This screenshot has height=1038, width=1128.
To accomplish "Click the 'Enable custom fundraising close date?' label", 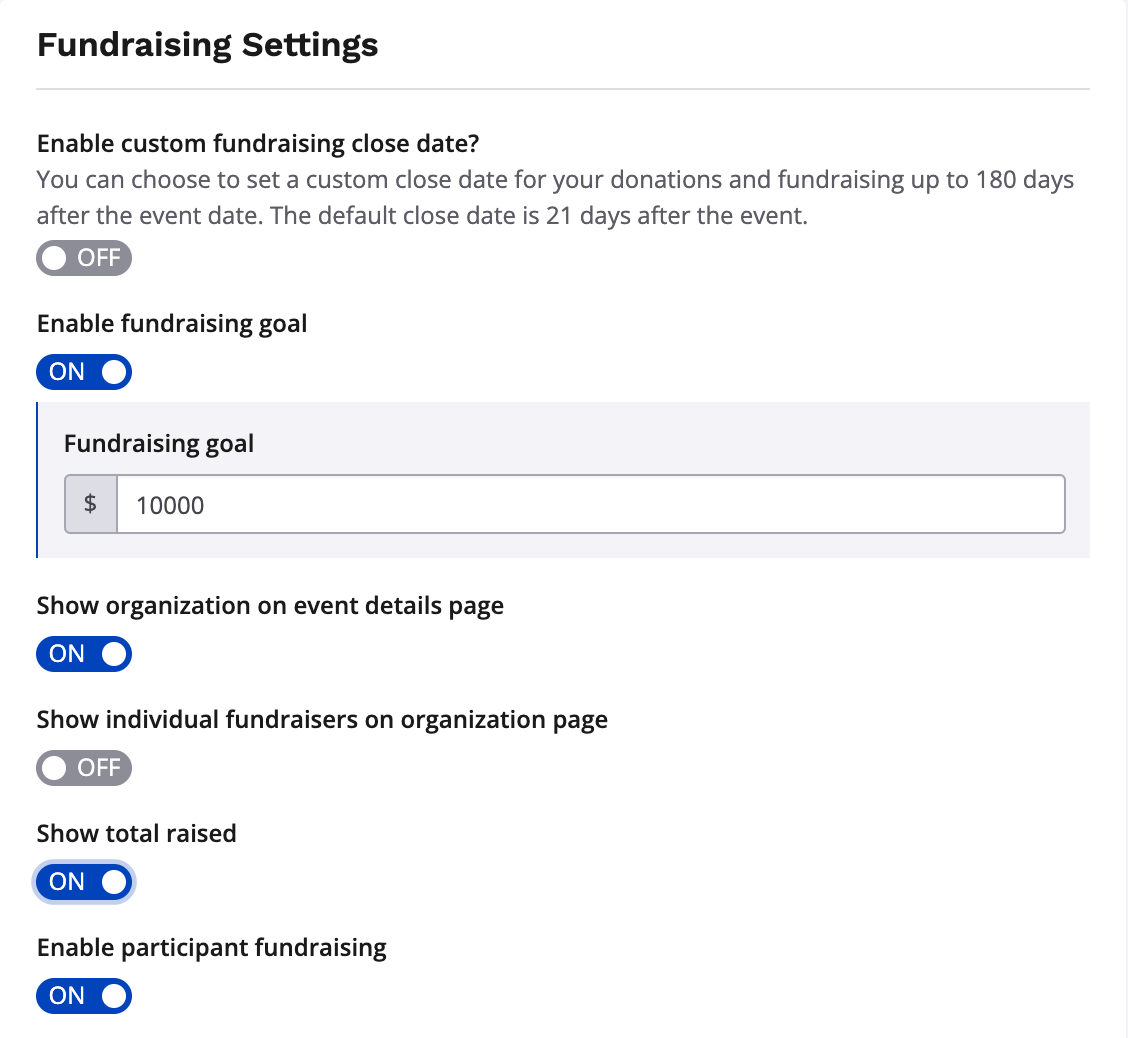I will (258, 144).
